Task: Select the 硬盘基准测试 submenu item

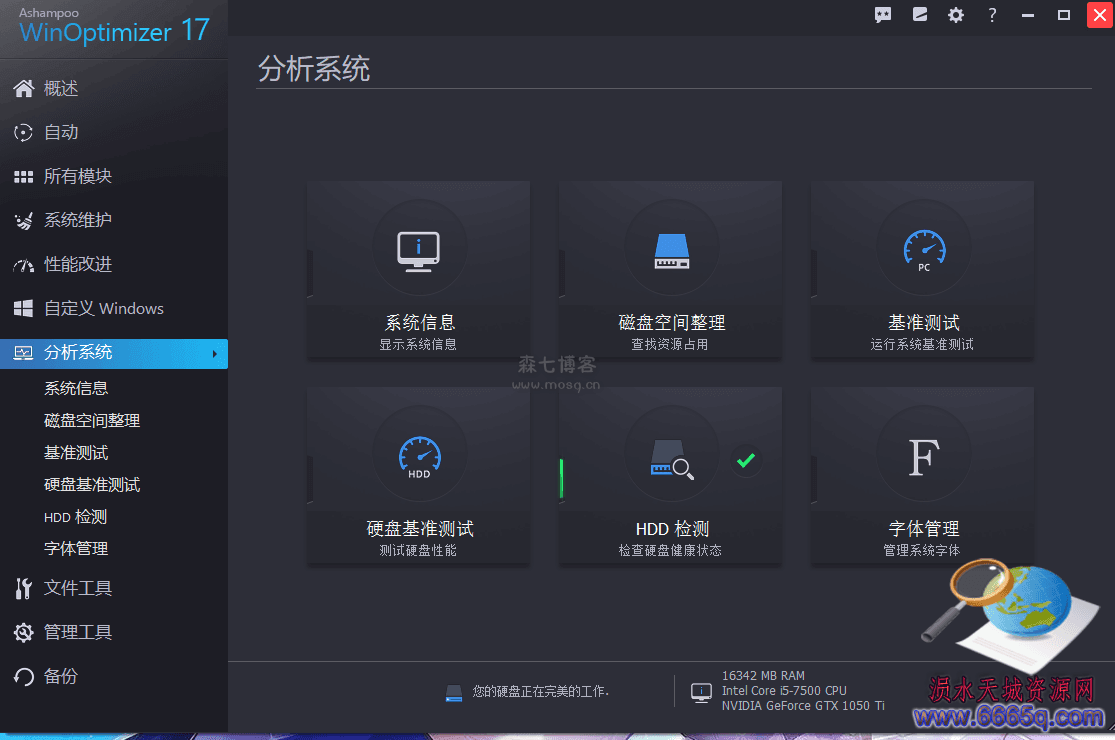Action: (x=92, y=484)
